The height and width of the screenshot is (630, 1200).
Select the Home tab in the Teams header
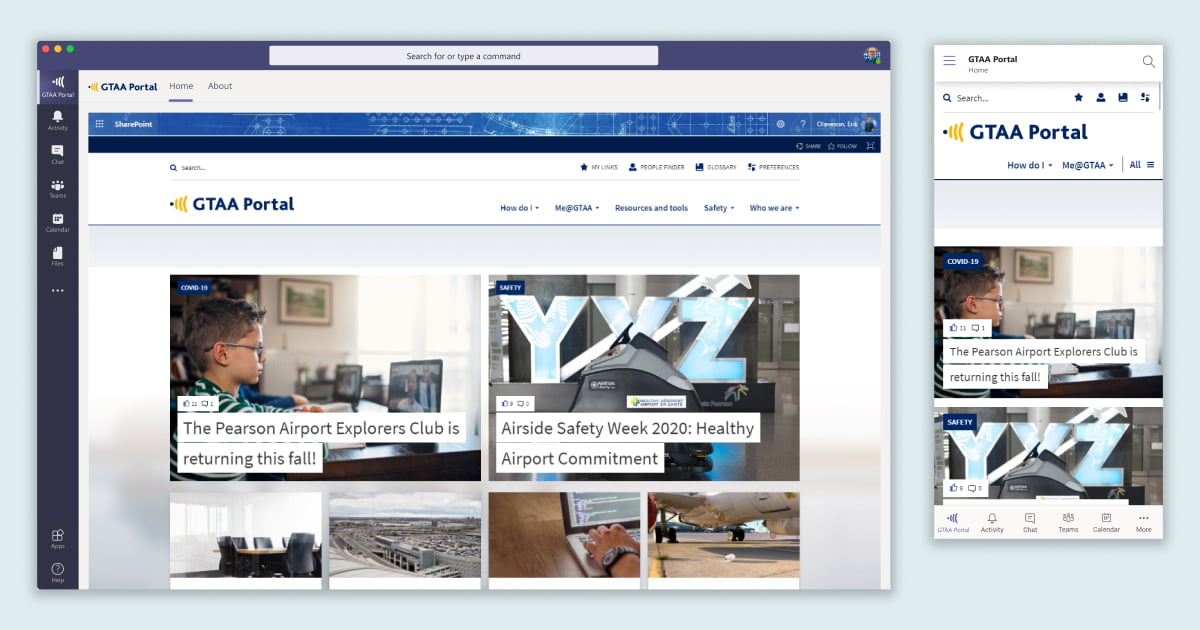[x=180, y=86]
